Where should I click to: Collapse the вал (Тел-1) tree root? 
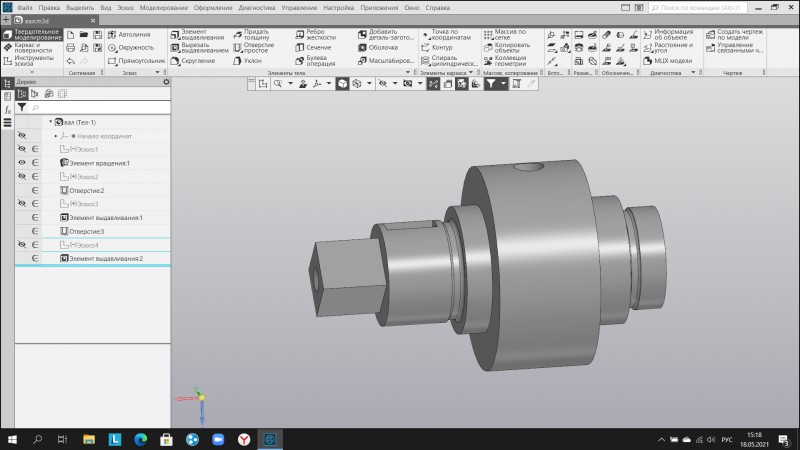click(x=51, y=122)
